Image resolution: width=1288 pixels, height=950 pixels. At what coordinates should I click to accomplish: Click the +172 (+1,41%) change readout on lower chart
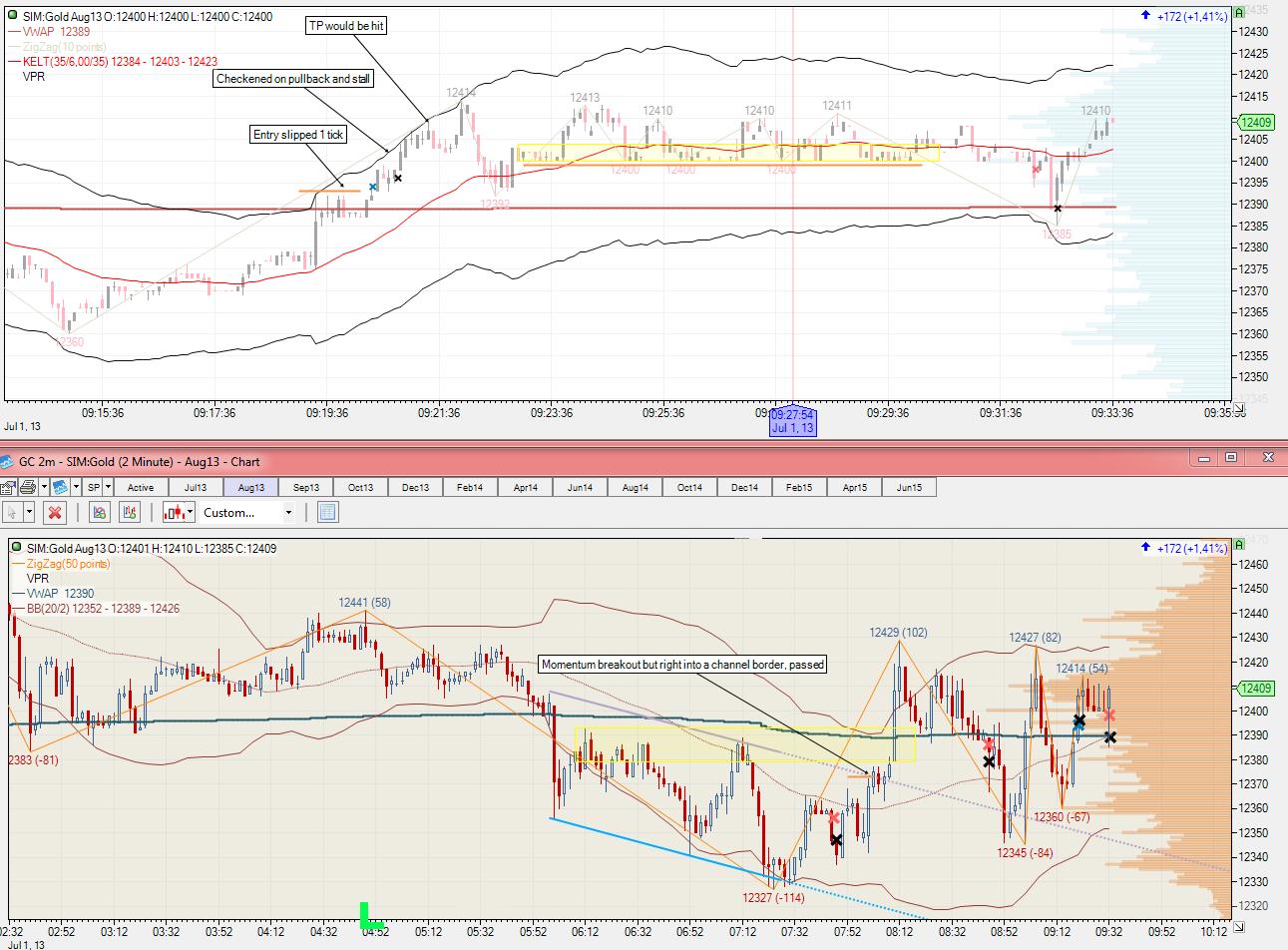pos(1184,548)
